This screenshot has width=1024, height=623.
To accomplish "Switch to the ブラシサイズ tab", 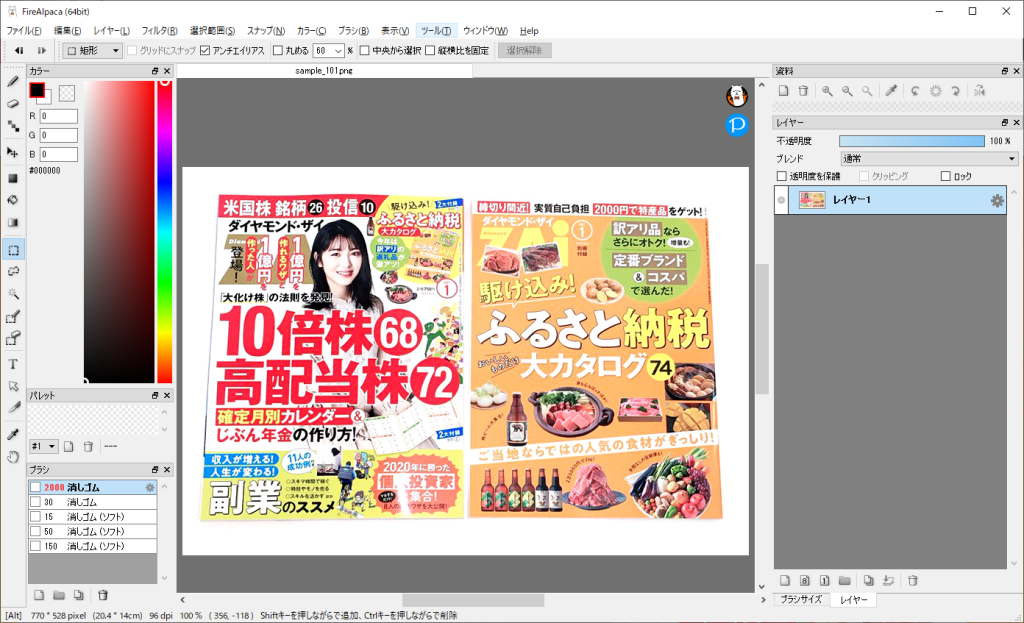I will coord(801,599).
